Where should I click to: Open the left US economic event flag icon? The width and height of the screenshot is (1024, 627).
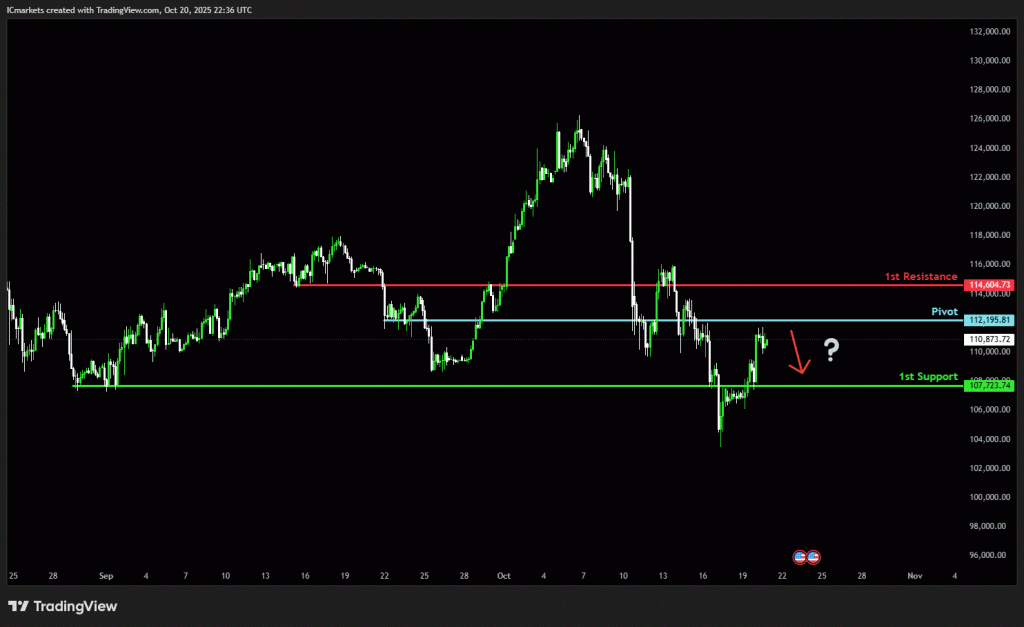tap(799, 555)
